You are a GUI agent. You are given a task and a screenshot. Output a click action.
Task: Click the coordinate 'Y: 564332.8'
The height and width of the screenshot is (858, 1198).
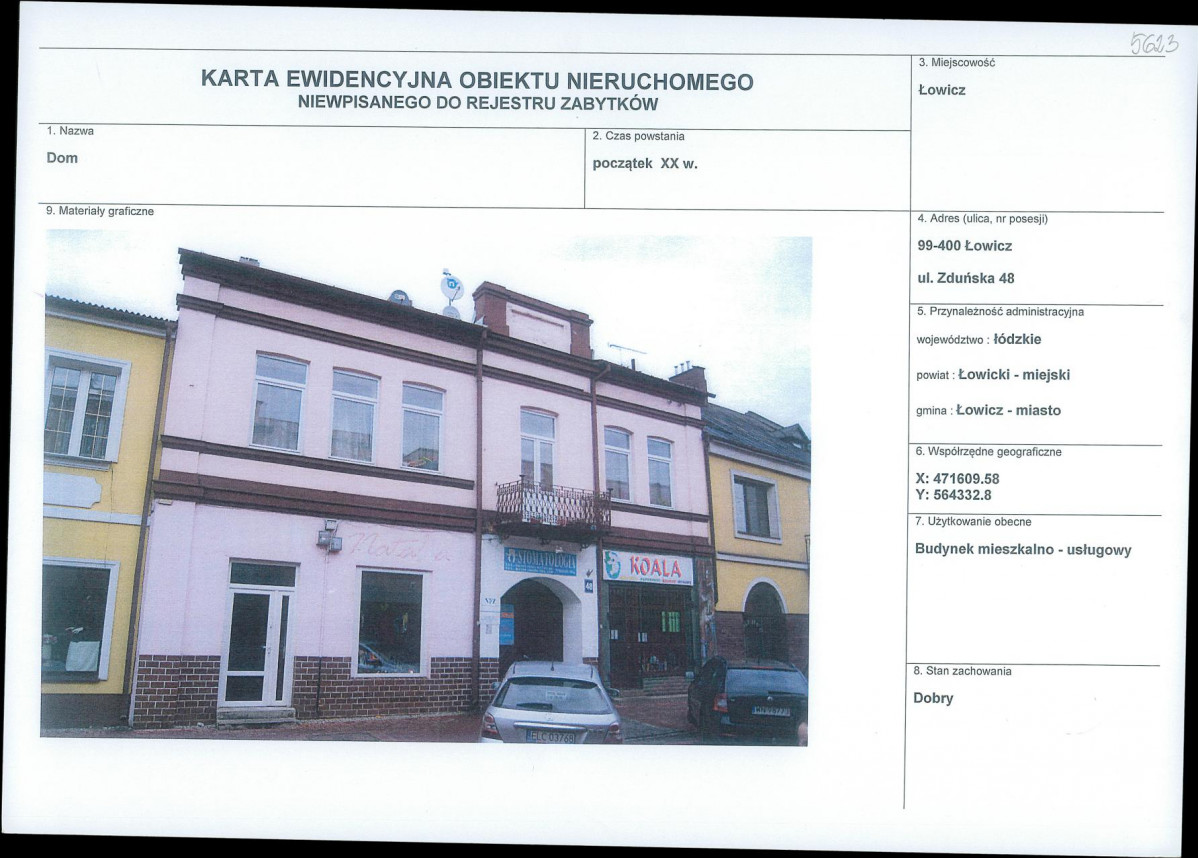click(x=954, y=495)
